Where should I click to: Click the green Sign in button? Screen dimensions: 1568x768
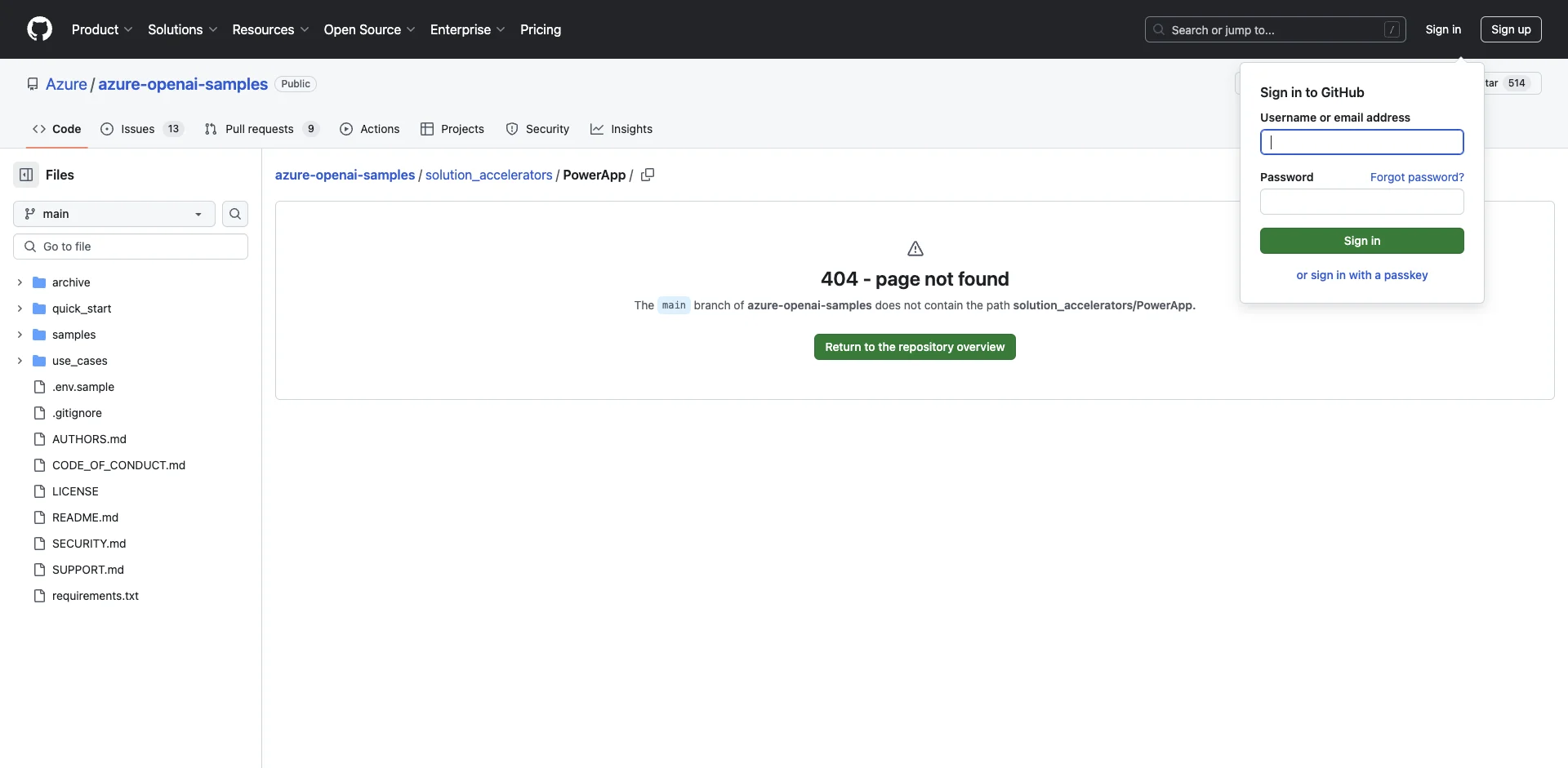(x=1362, y=241)
